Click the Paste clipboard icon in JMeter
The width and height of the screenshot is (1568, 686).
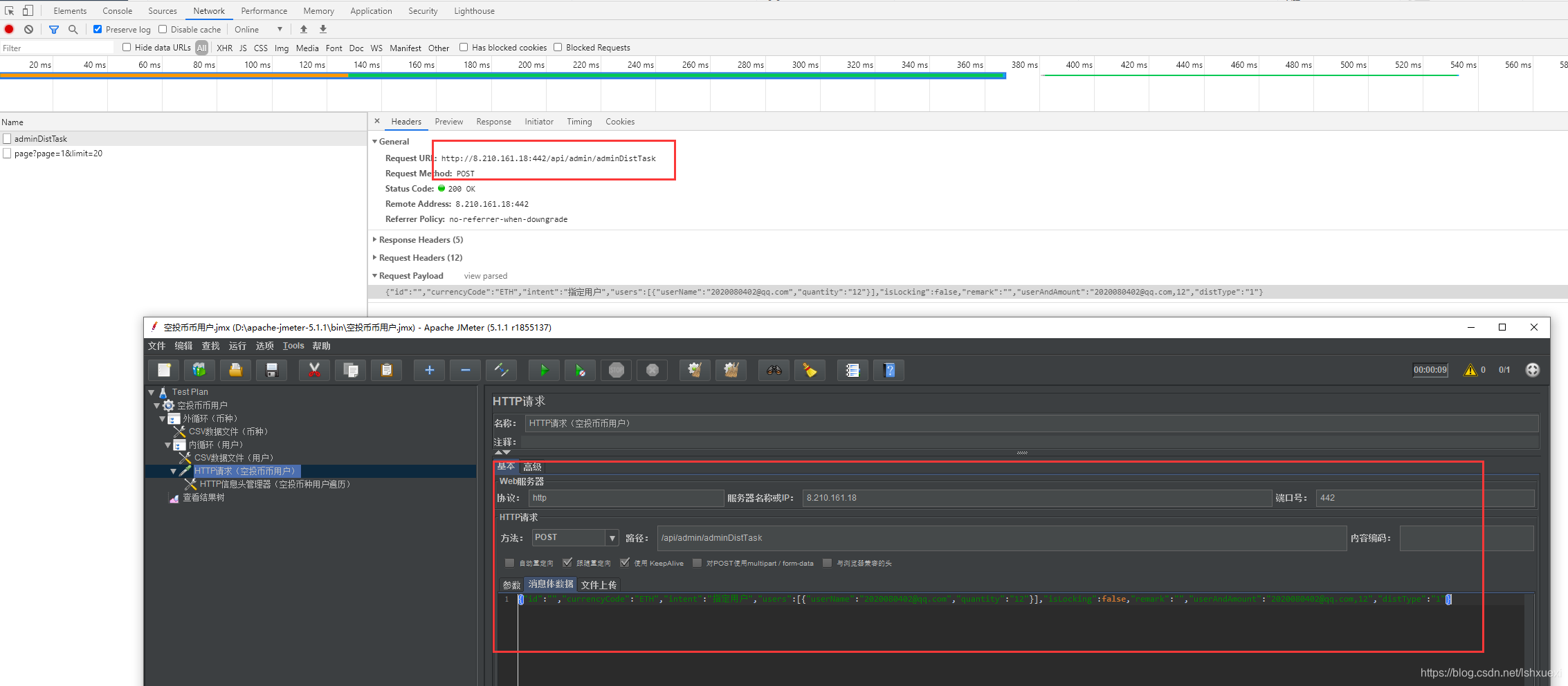[x=387, y=370]
